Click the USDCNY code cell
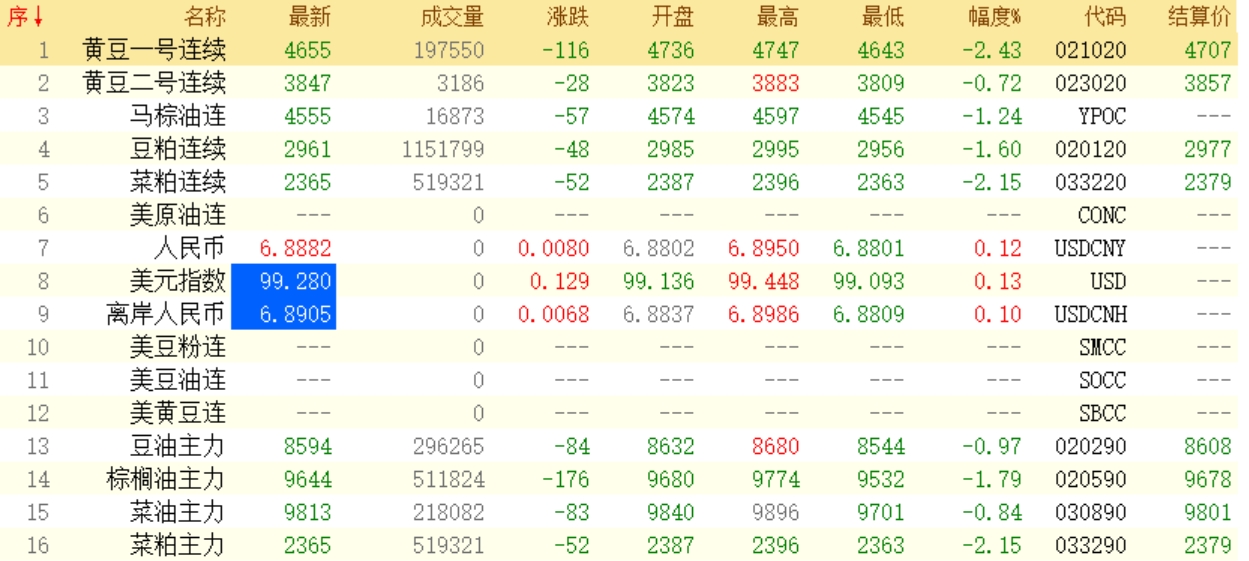The width and height of the screenshot is (1249, 561). (1089, 248)
